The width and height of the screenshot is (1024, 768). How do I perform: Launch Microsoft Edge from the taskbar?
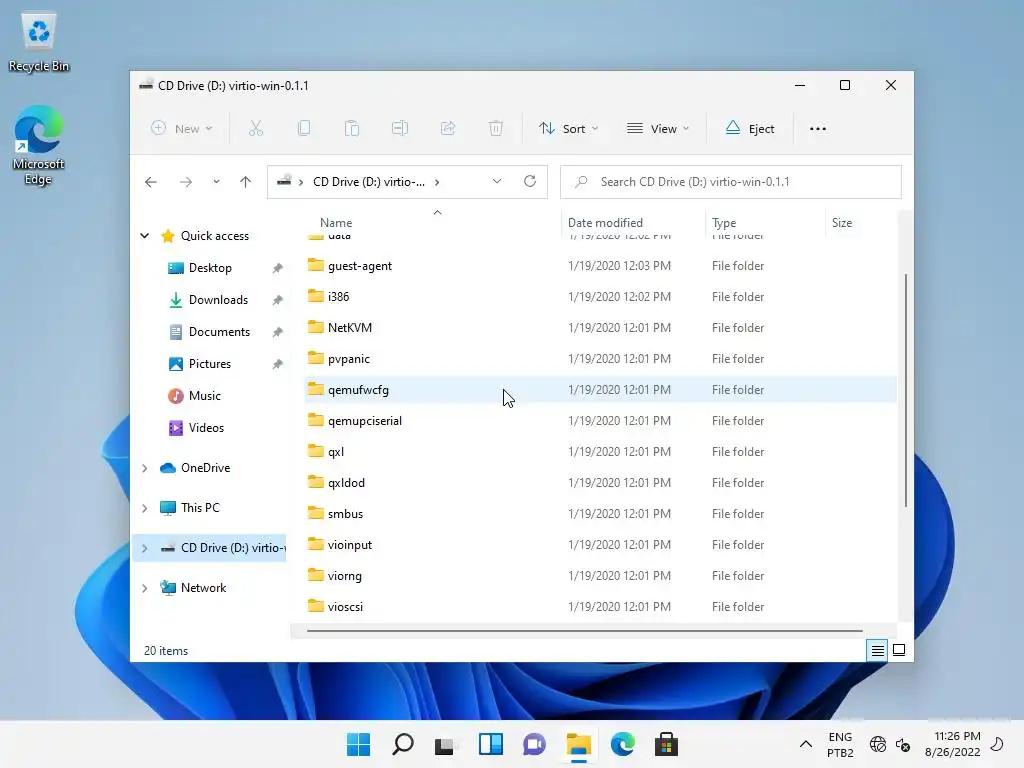click(622, 744)
